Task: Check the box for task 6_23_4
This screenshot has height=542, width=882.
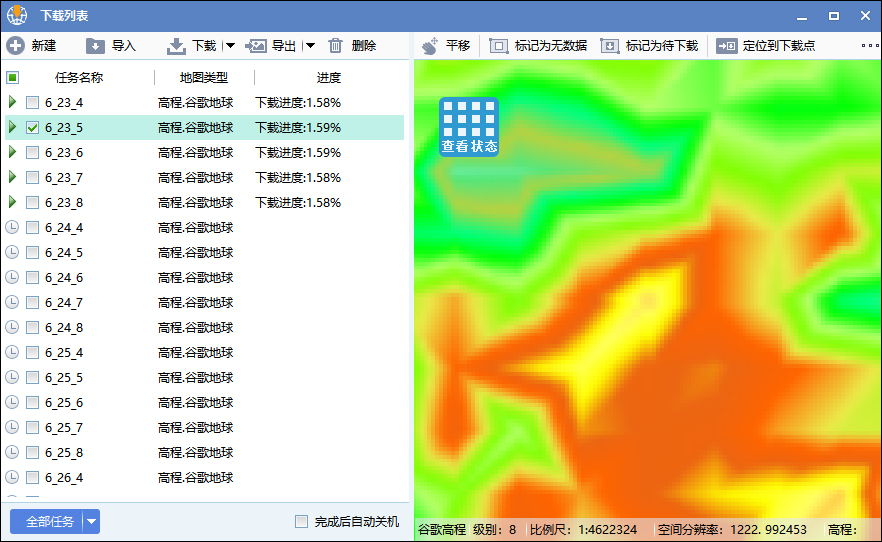Action: click(x=33, y=102)
